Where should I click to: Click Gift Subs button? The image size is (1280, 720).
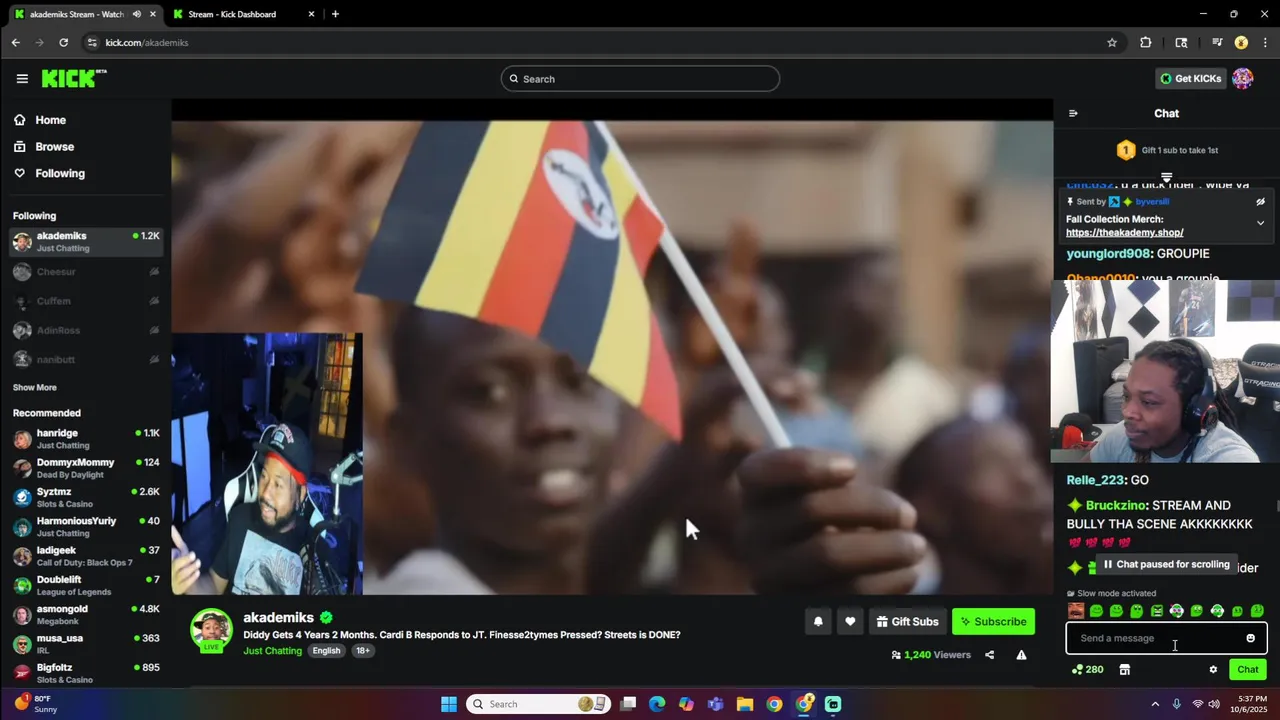coord(907,621)
